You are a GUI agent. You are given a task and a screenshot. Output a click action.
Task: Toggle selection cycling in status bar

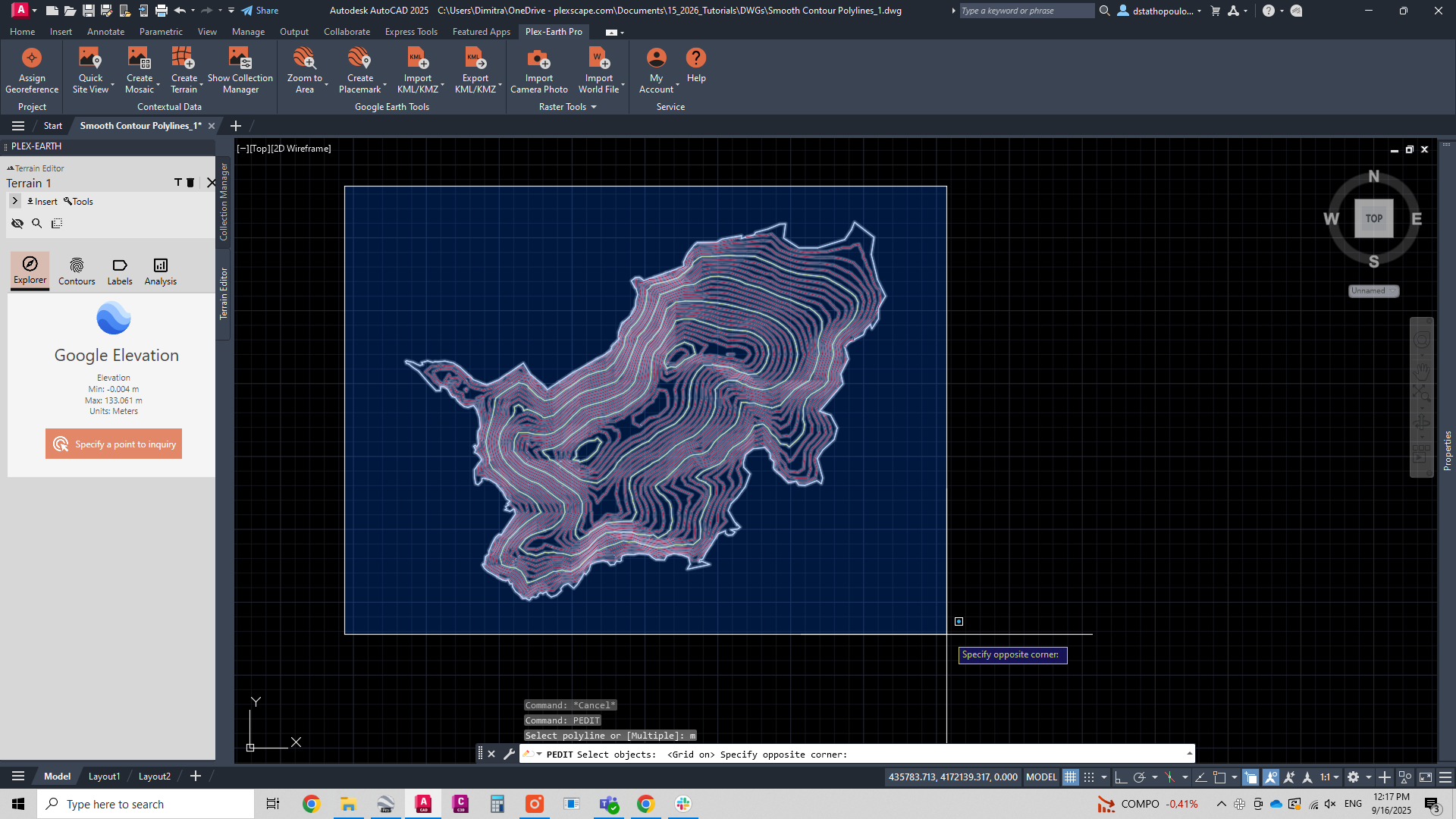[1250, 777]
